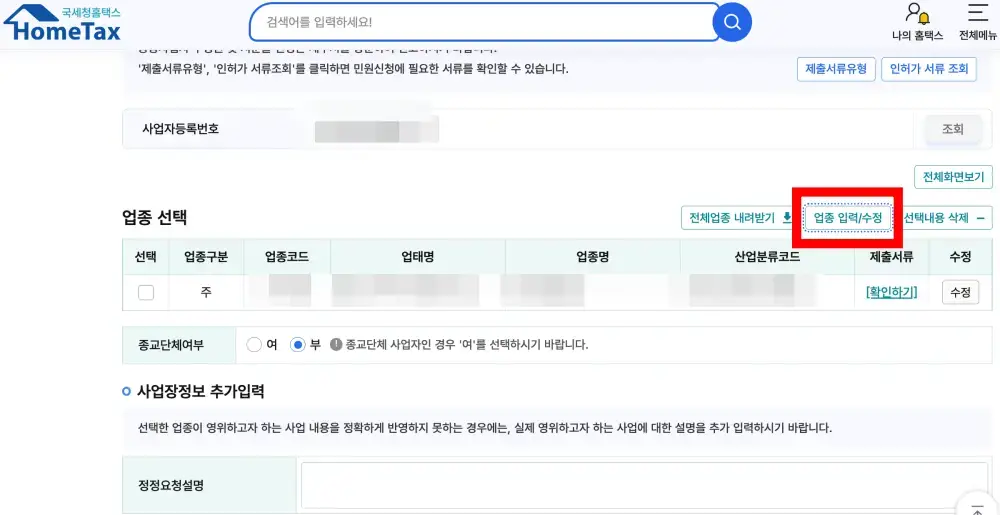Click 업종 입력/수정 button
Image resolution: width=1000 pixels, height=515 pixels.
pyautogui.click(x=848, y=218)
